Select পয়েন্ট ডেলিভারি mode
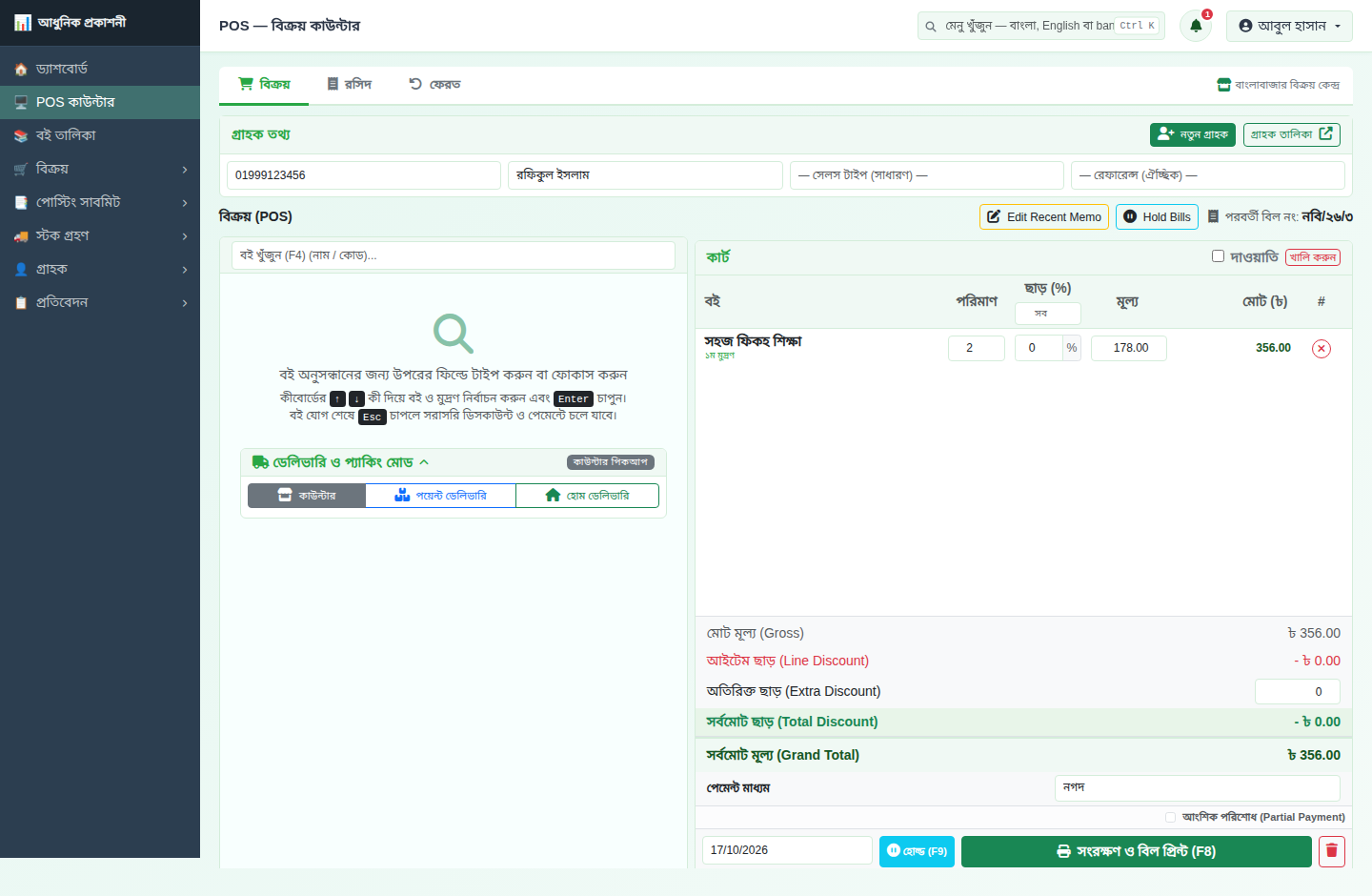The image size is (1372, 896). (x=440, y=496)
